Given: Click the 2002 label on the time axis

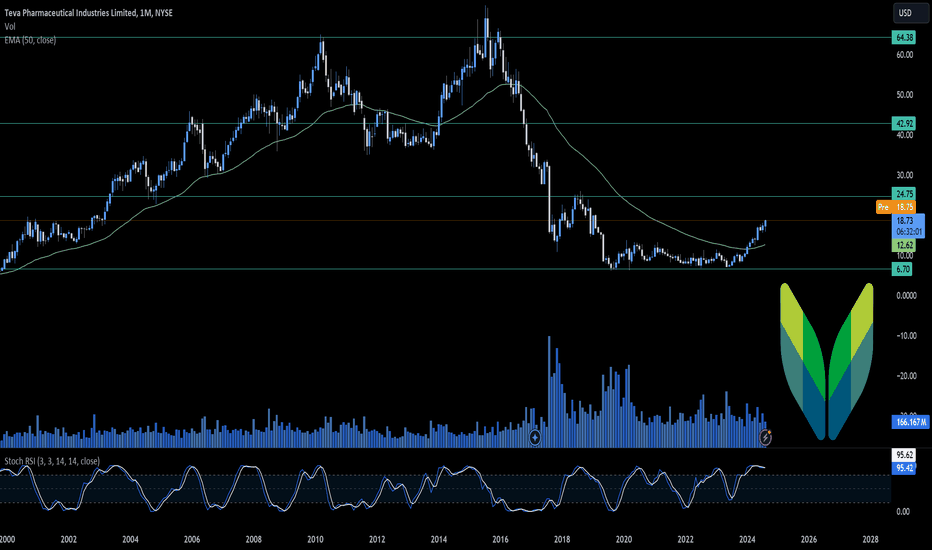Looking at the screenshot, I should [x=69, y=540].
